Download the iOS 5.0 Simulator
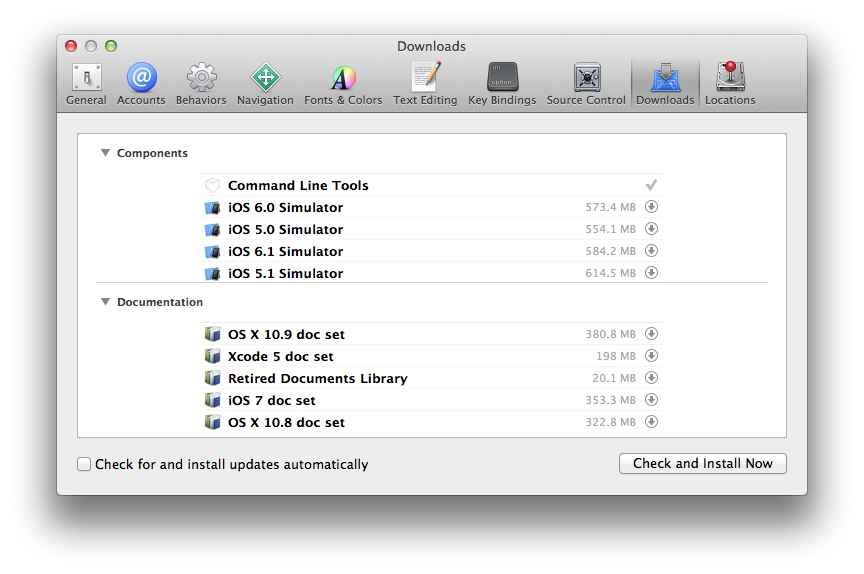Viewport: 864px width, 574px height. [651, 229]
